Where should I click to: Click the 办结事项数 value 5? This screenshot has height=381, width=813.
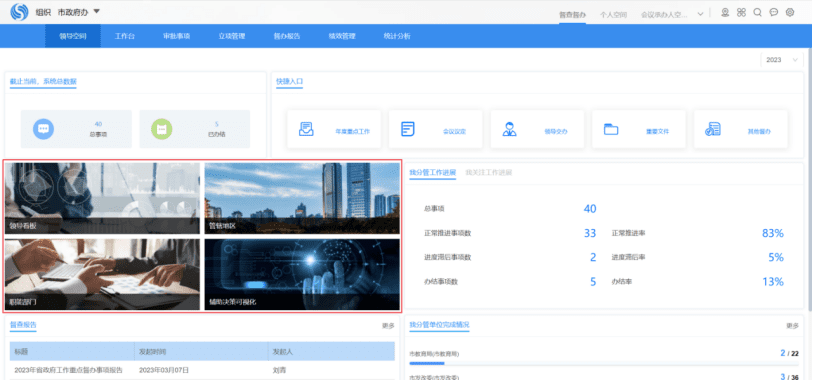point(593,281)
